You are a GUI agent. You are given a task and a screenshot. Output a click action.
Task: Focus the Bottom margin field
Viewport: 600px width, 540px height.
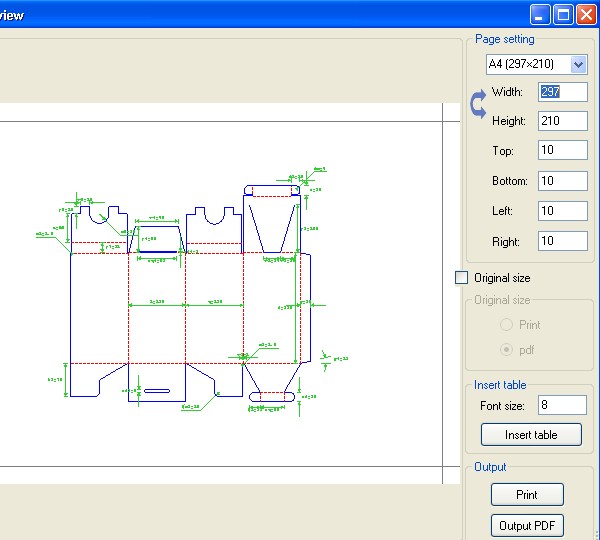(562, 181)
